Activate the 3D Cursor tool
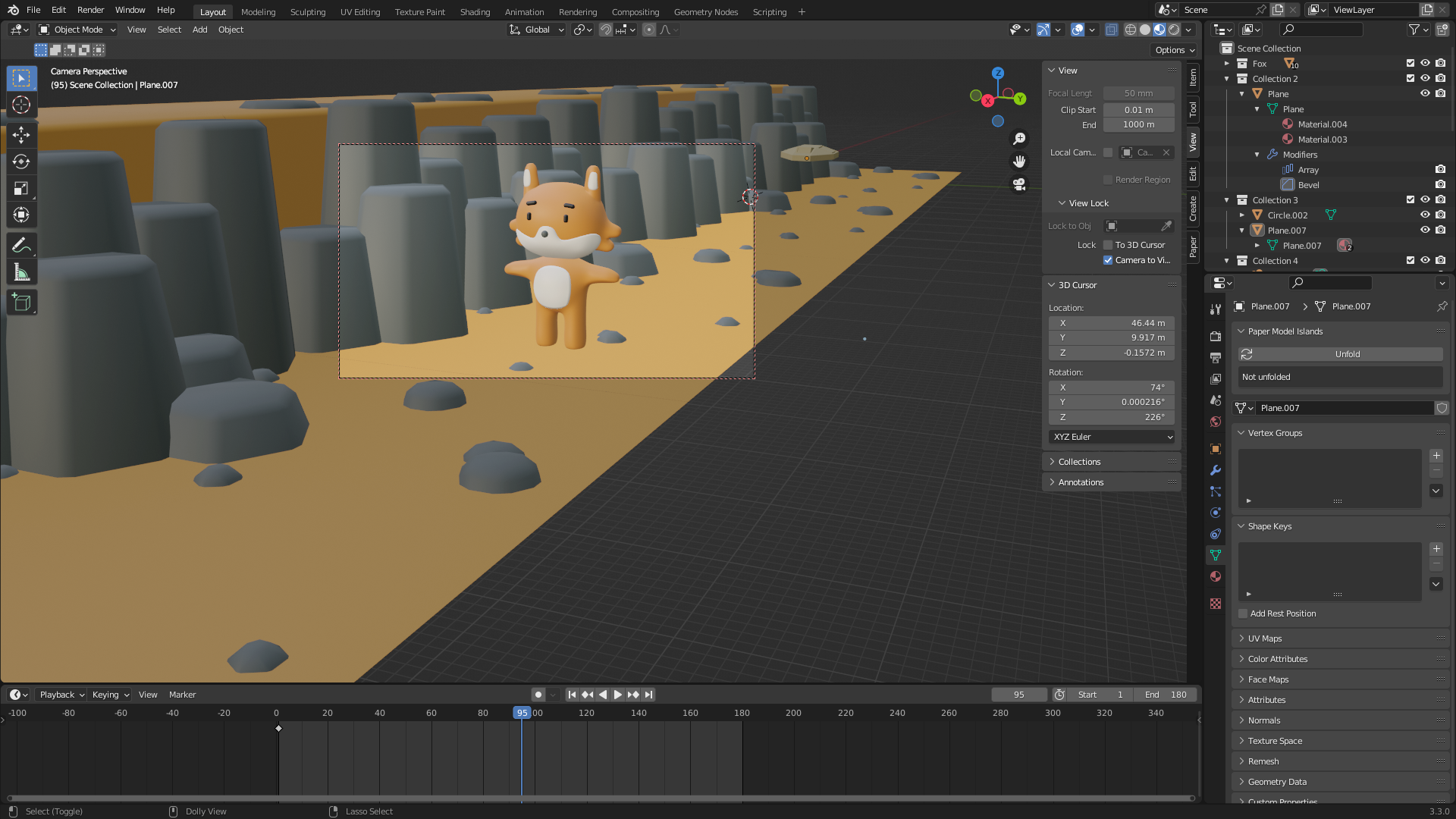This screenshot has width=1456, height=819. click(x=21, y=105)
